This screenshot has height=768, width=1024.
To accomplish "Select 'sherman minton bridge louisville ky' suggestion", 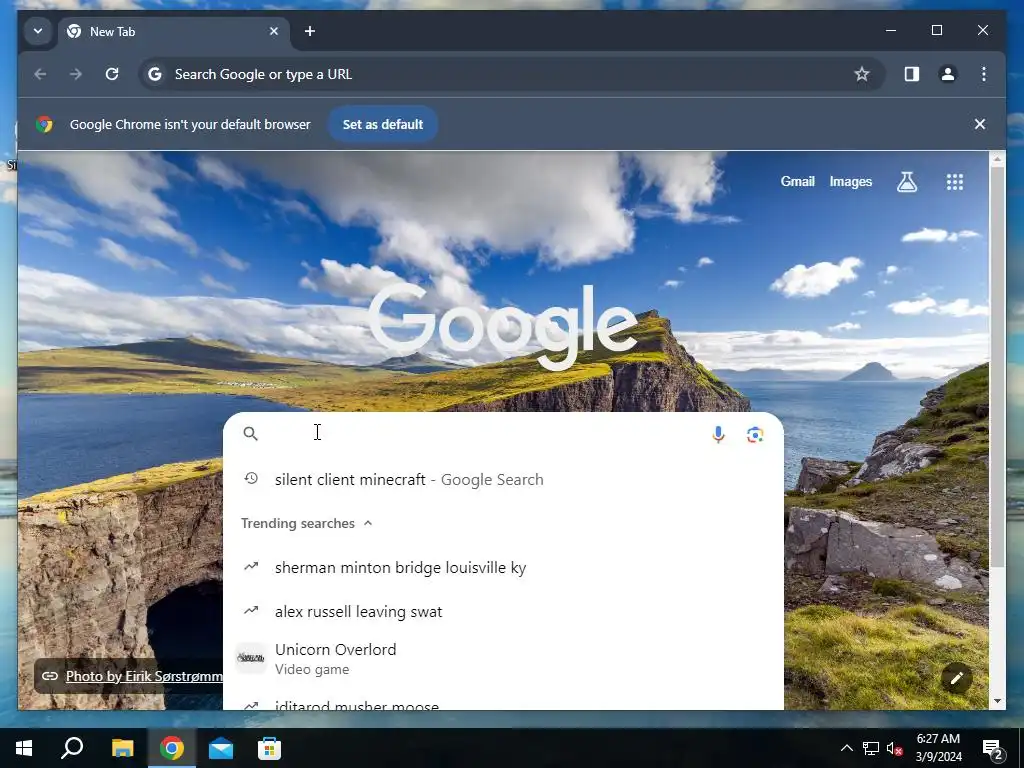I will [x=503, y=568].
